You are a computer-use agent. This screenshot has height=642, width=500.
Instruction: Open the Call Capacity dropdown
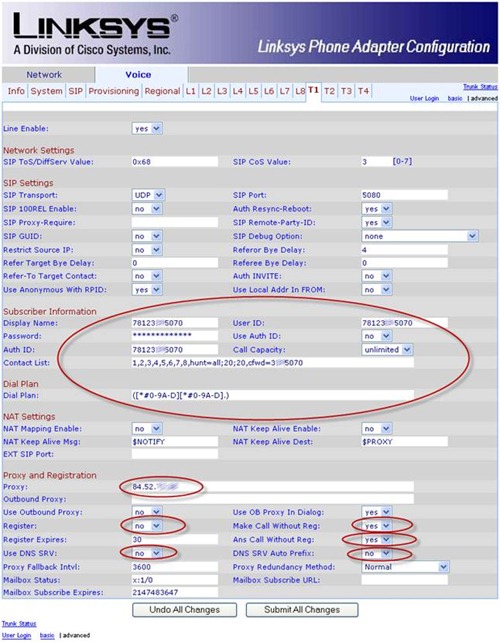[x=387, y=350]
